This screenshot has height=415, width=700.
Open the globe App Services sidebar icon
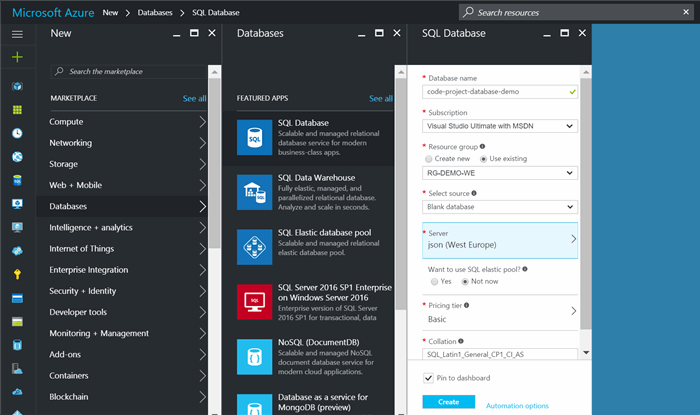(17, 157)
